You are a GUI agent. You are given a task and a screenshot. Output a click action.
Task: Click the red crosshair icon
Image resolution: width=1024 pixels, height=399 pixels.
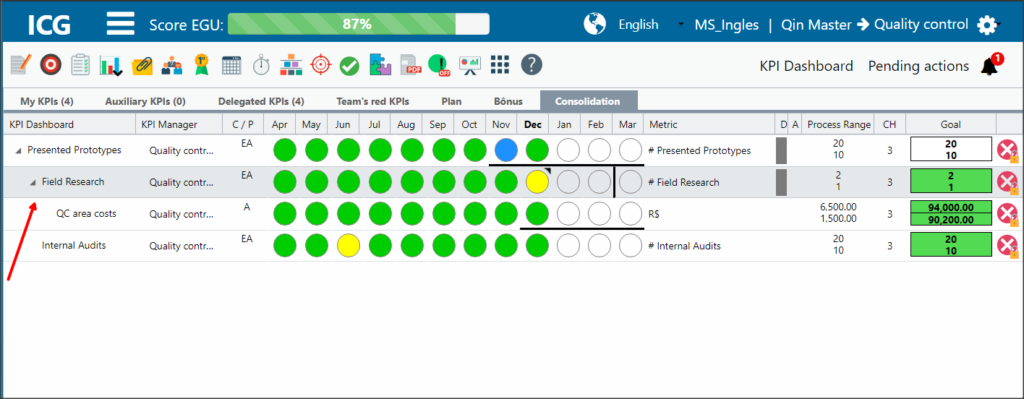point(321,65)
